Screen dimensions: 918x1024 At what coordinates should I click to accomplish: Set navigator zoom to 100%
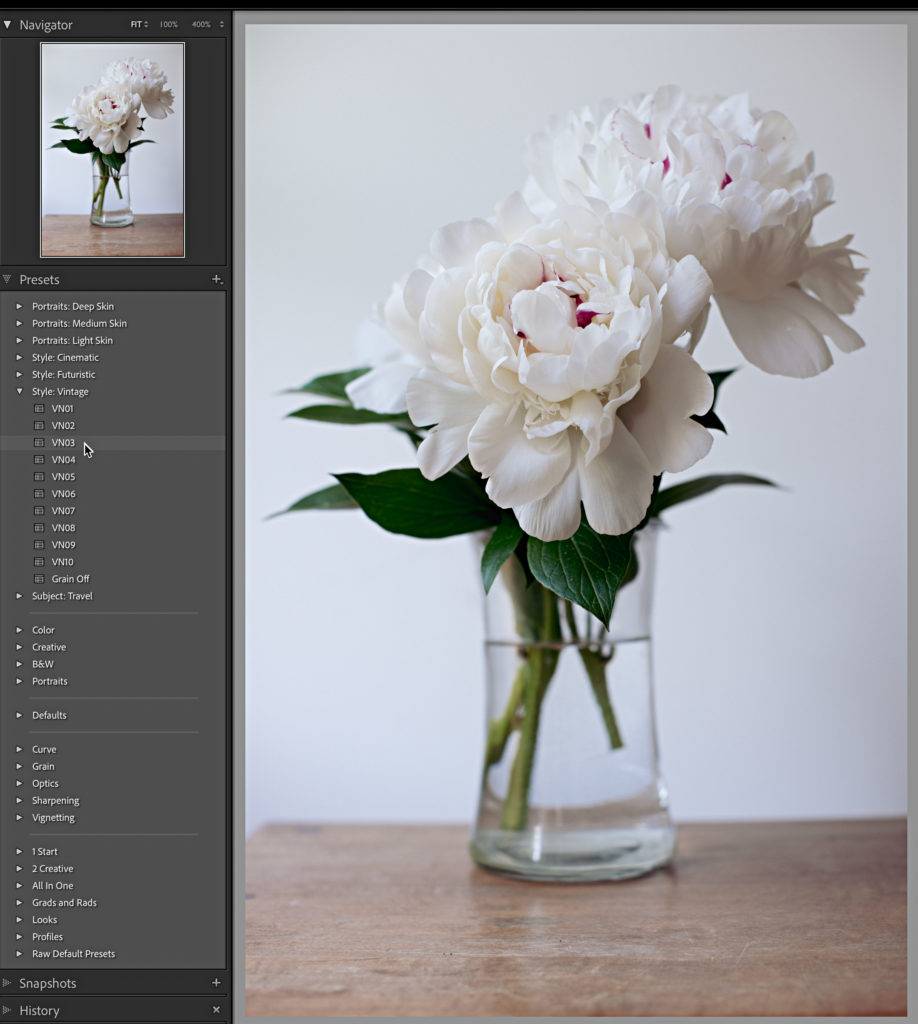point(168,24)
